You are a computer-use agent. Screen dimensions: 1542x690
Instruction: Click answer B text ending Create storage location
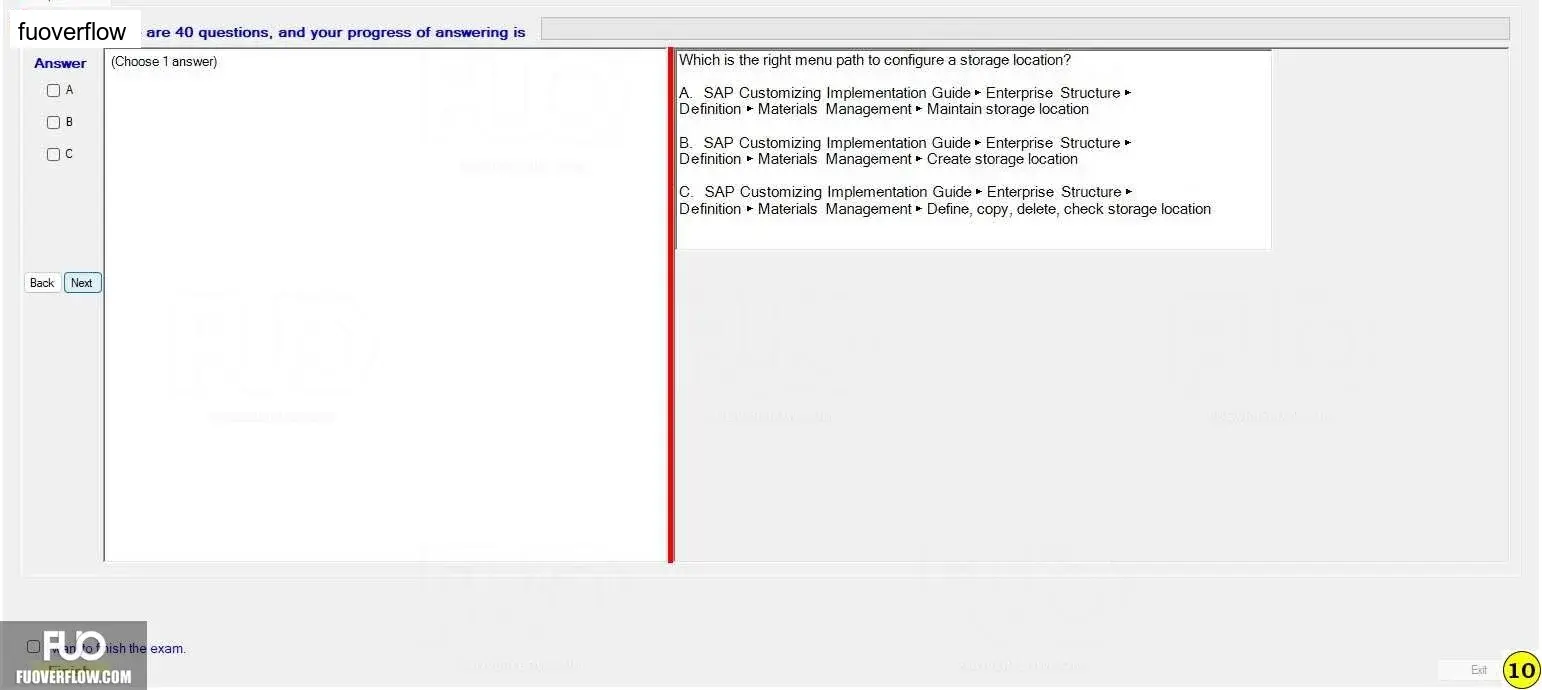click(x=905, y=151)
